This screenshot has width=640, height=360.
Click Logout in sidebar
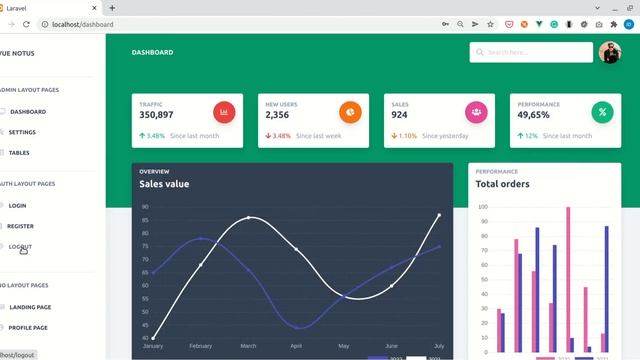point(20,247)
